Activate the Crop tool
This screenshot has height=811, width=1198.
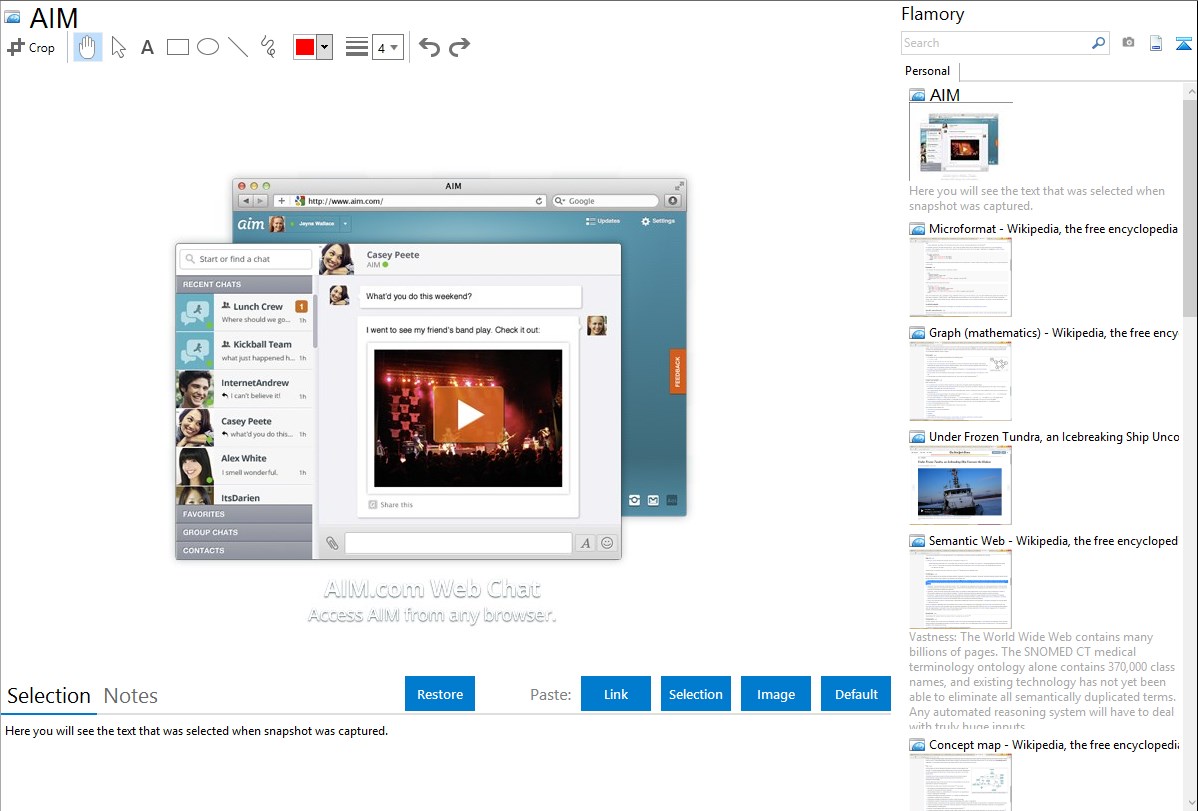coord(31,47)
